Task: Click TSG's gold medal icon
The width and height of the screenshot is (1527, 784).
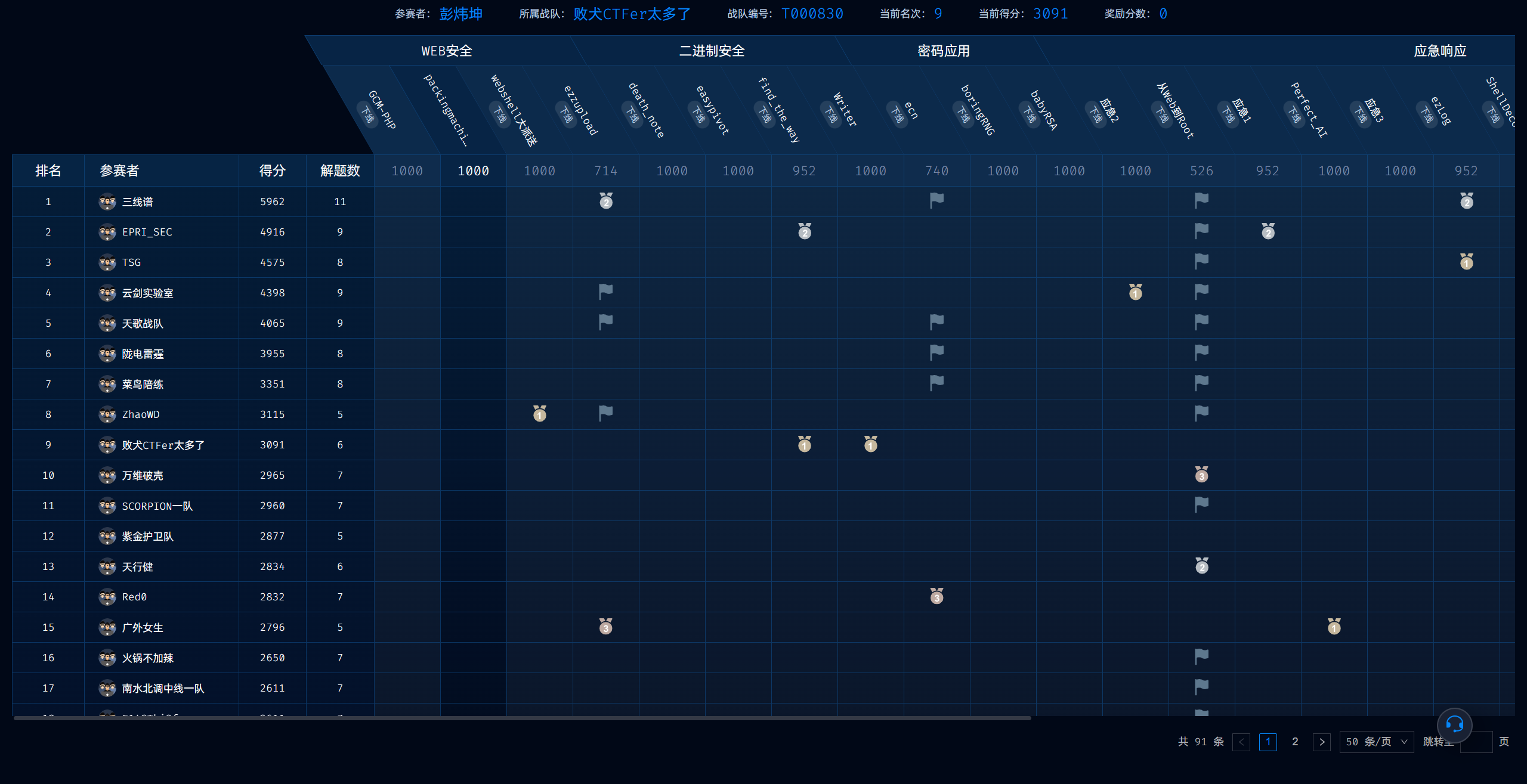Action: pyautogui.click(x=1466, y=262)
